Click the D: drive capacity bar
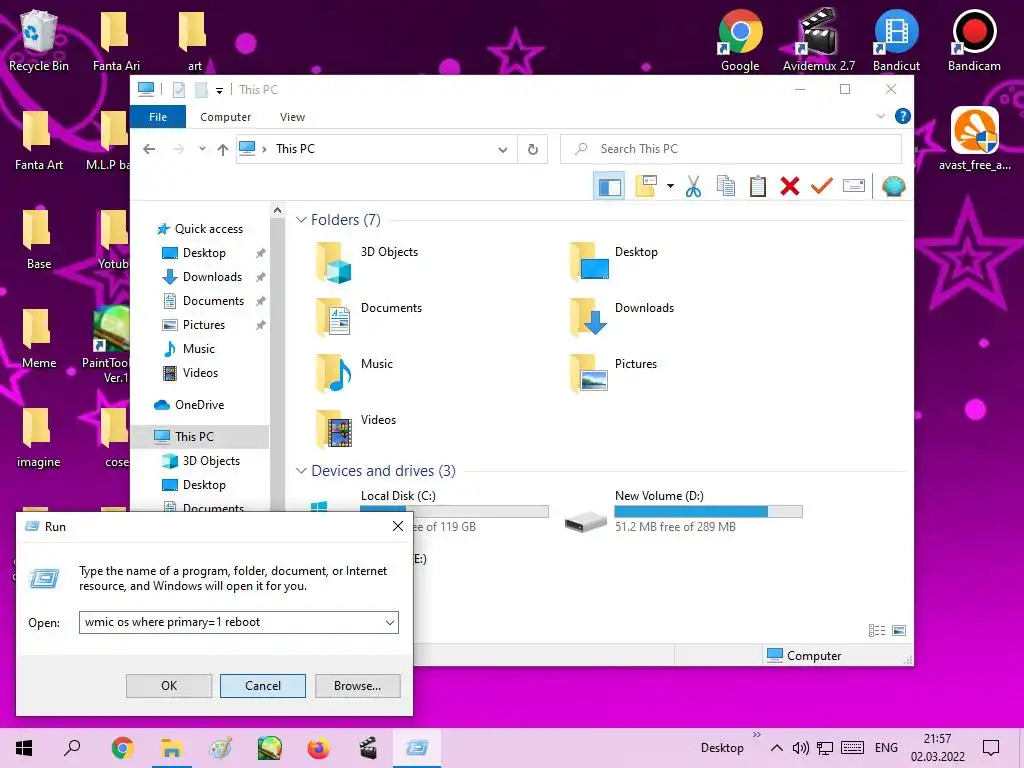The height and width of the screenshot is (768, 1024). coord(709,511)
